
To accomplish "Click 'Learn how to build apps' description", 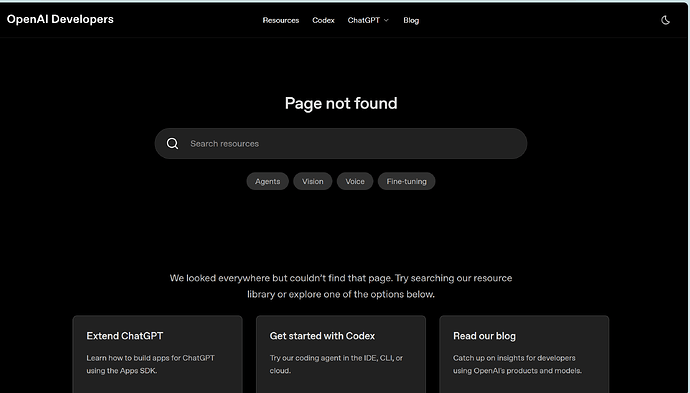I will pos(150,364).
